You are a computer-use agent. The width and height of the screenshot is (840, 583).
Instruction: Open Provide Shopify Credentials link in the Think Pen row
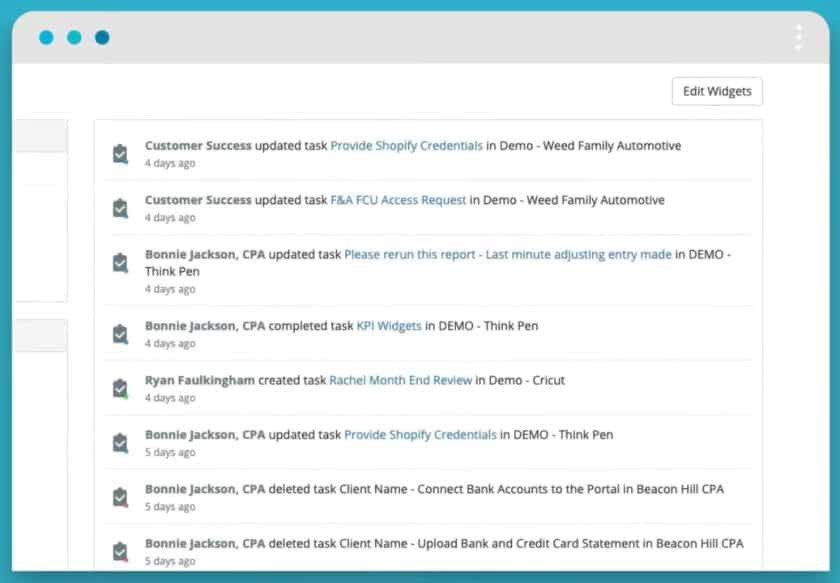[x=420, y=435]
